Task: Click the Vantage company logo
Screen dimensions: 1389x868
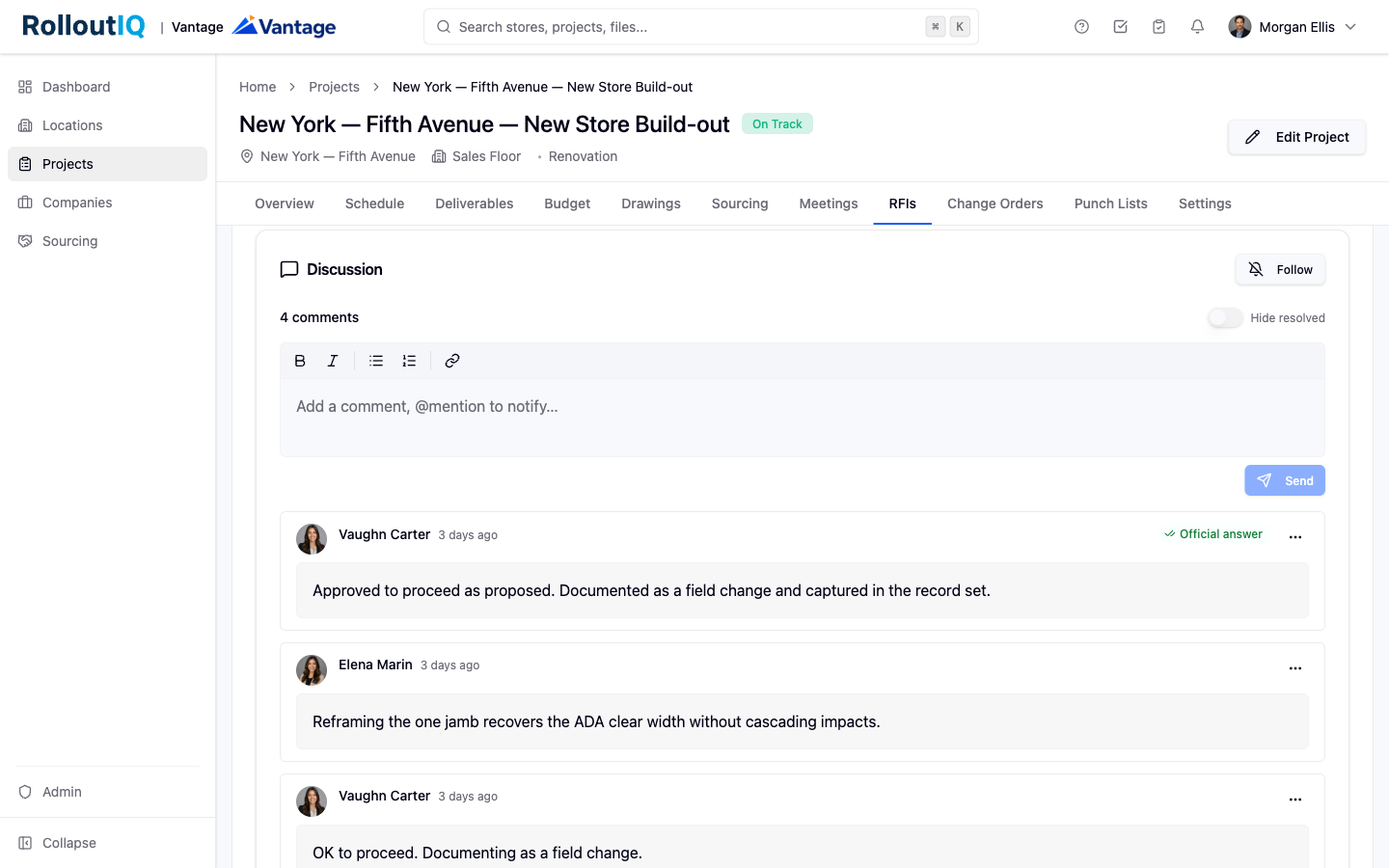Action: 285,26
